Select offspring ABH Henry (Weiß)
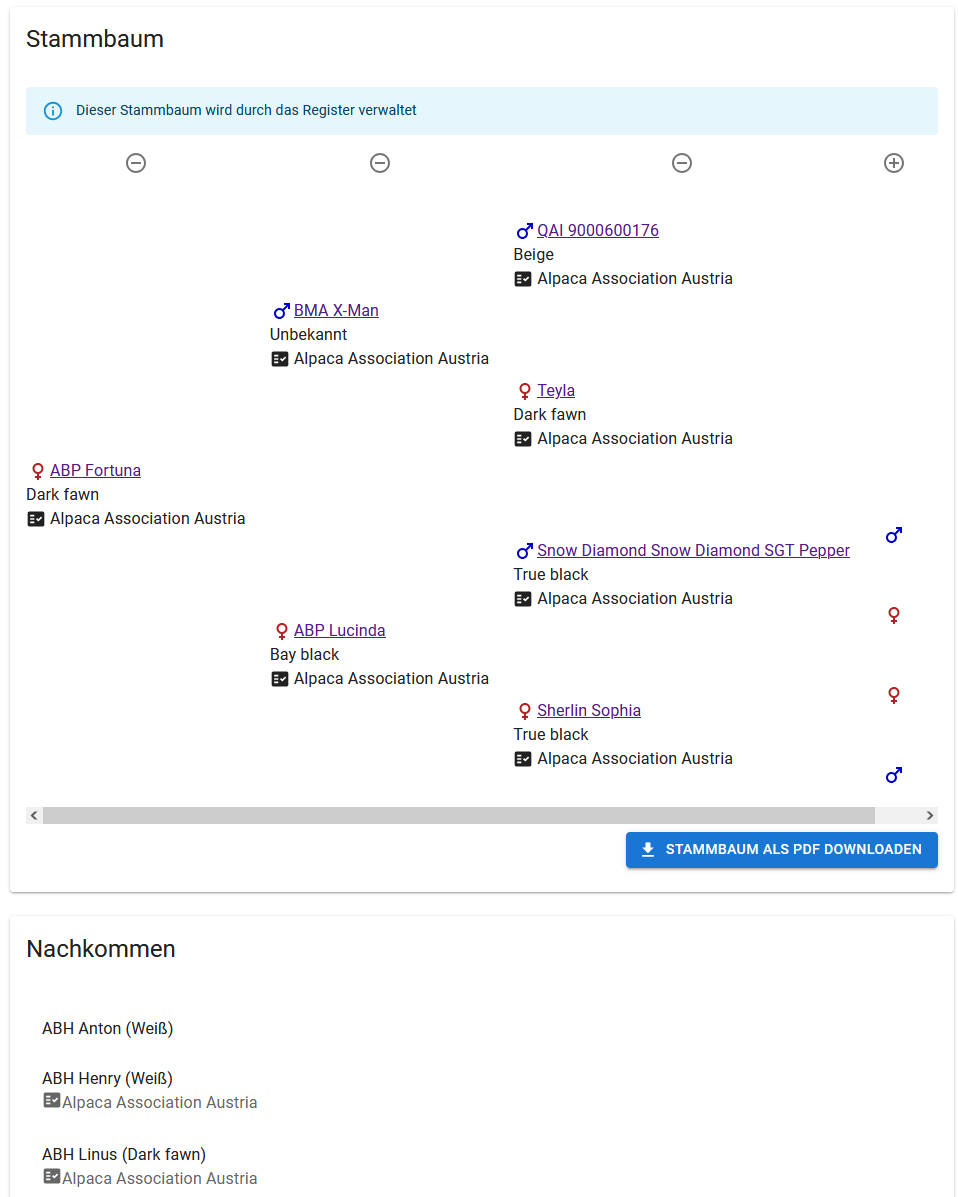Screen dimensions: 958x1197 pos(108,1078)
